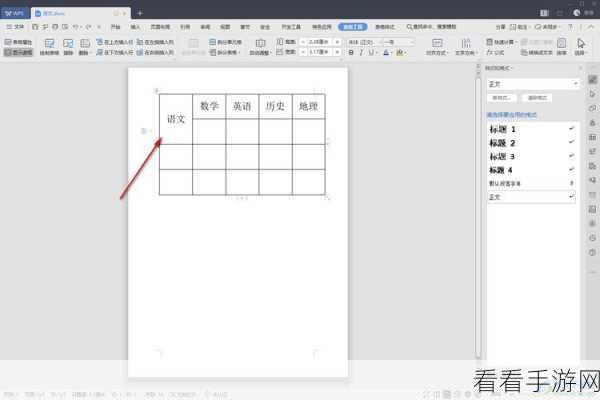Insert row below (在下方插入行)
Viewport: 600px width, 400px height.
pyautogui.click(x=115, y=52)
